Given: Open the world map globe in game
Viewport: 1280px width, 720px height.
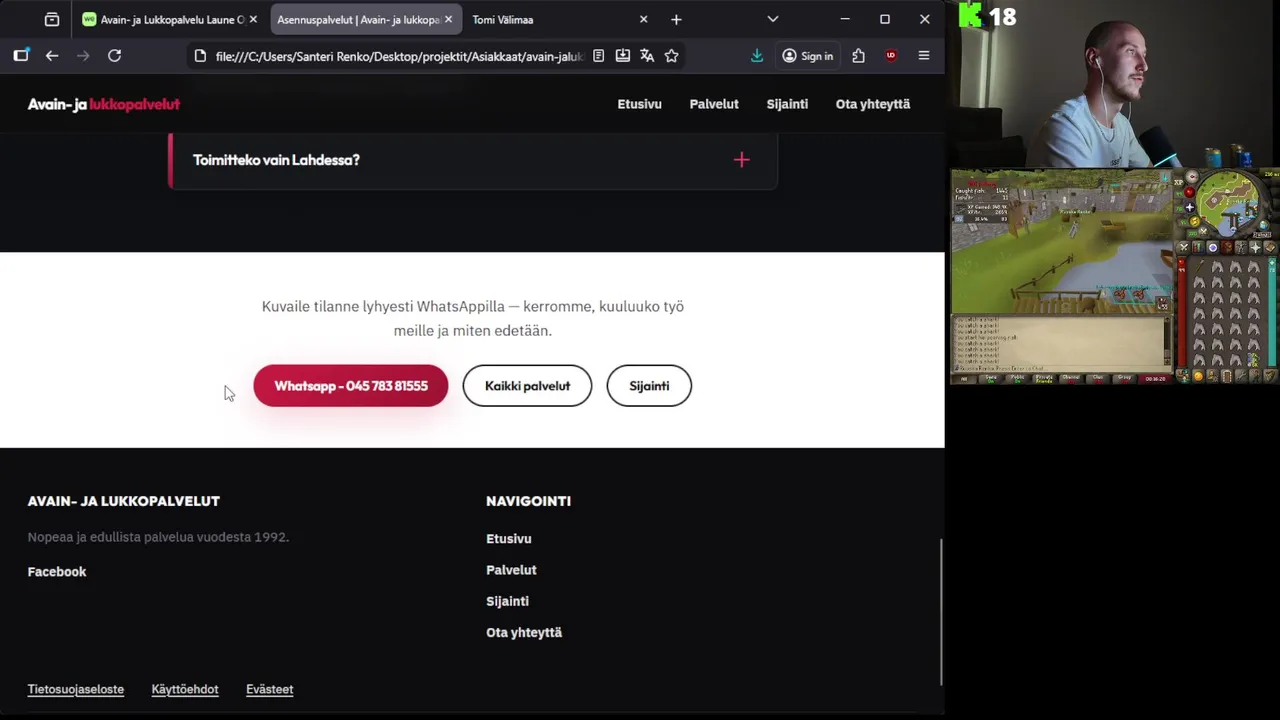Looking at the screenshot, I should coord(1265,225).
